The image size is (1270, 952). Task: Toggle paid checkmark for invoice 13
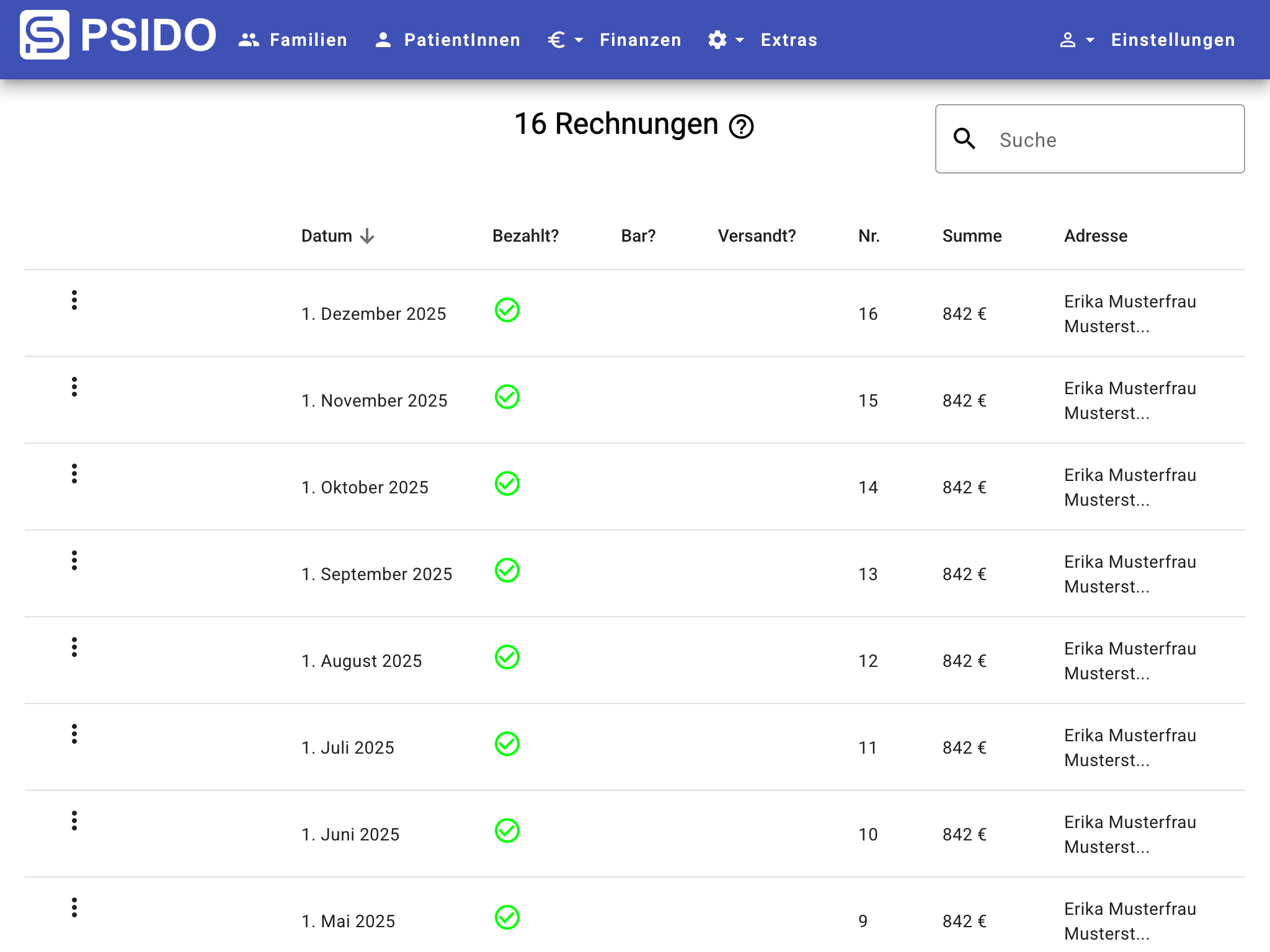tap(507, 570)
